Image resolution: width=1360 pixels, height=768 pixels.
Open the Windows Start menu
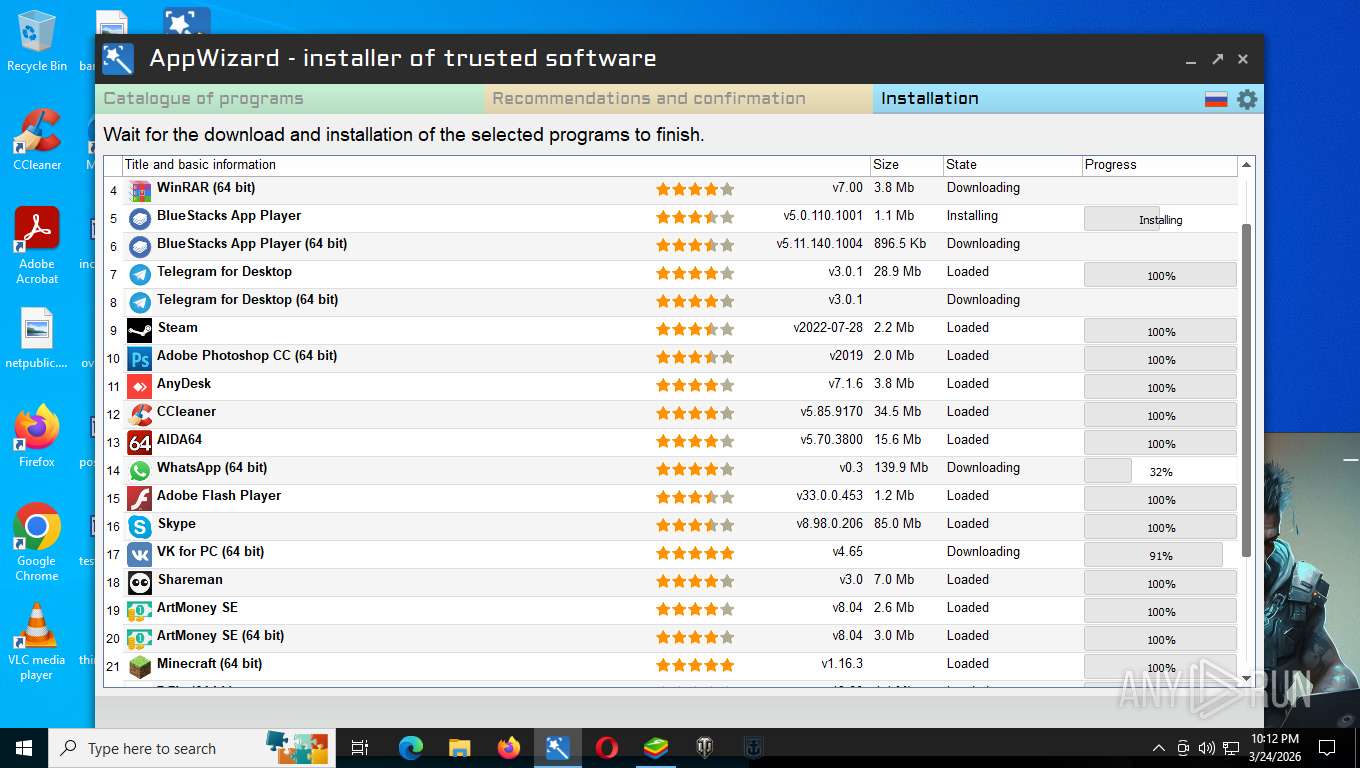pyautogui.click(x=24, y=748)
